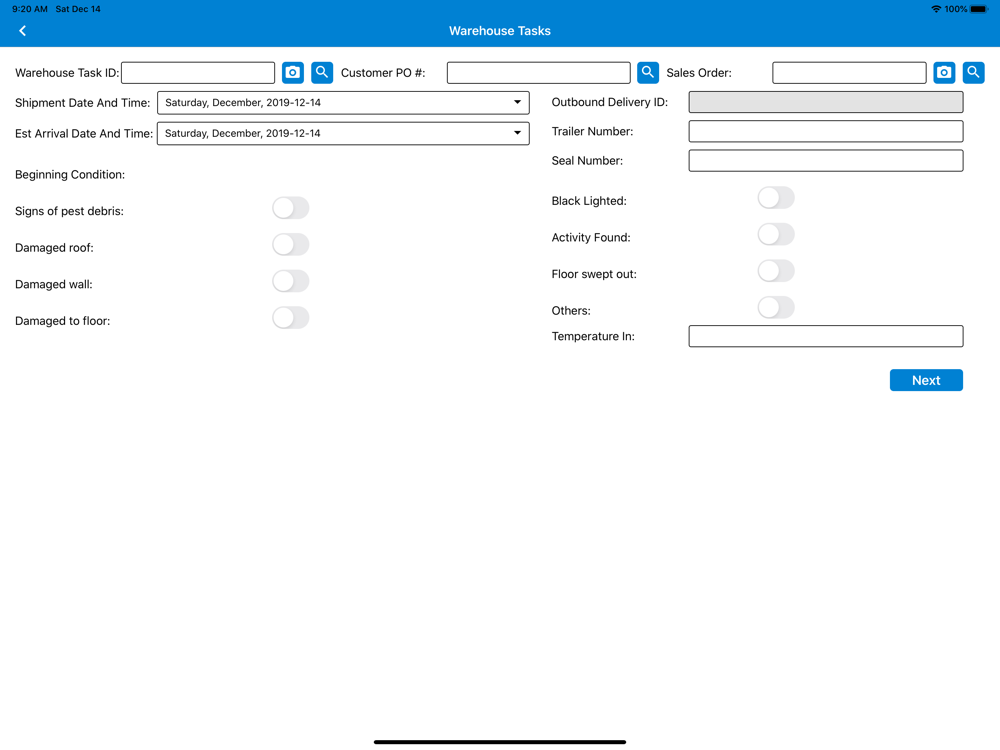
Task: Turn on Damaged wall toggle
Action: (x=290, y=281)
